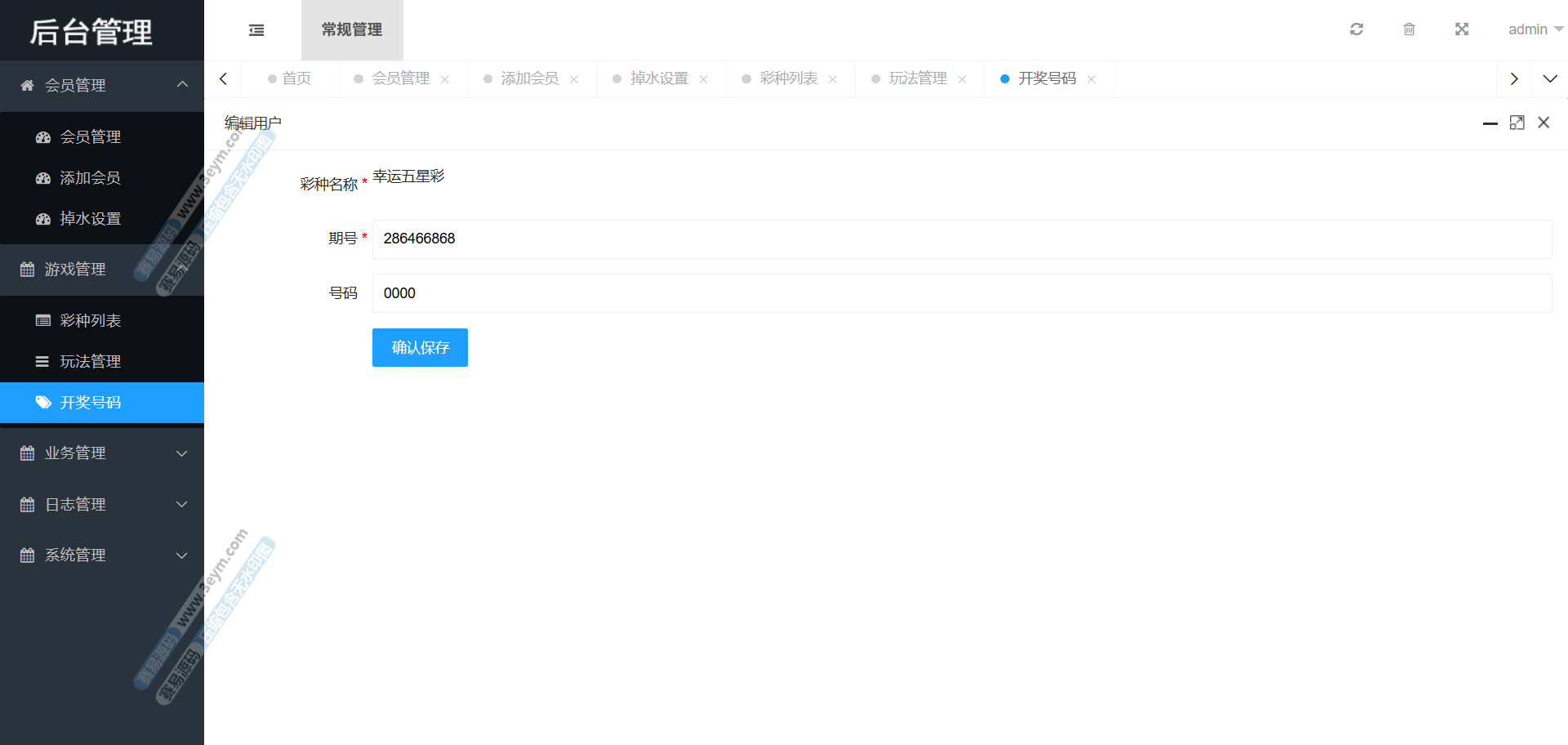Expand the 日志管理 sidebar group
The height and width of the screenshot is (745, 1568).
coord(102,505)
